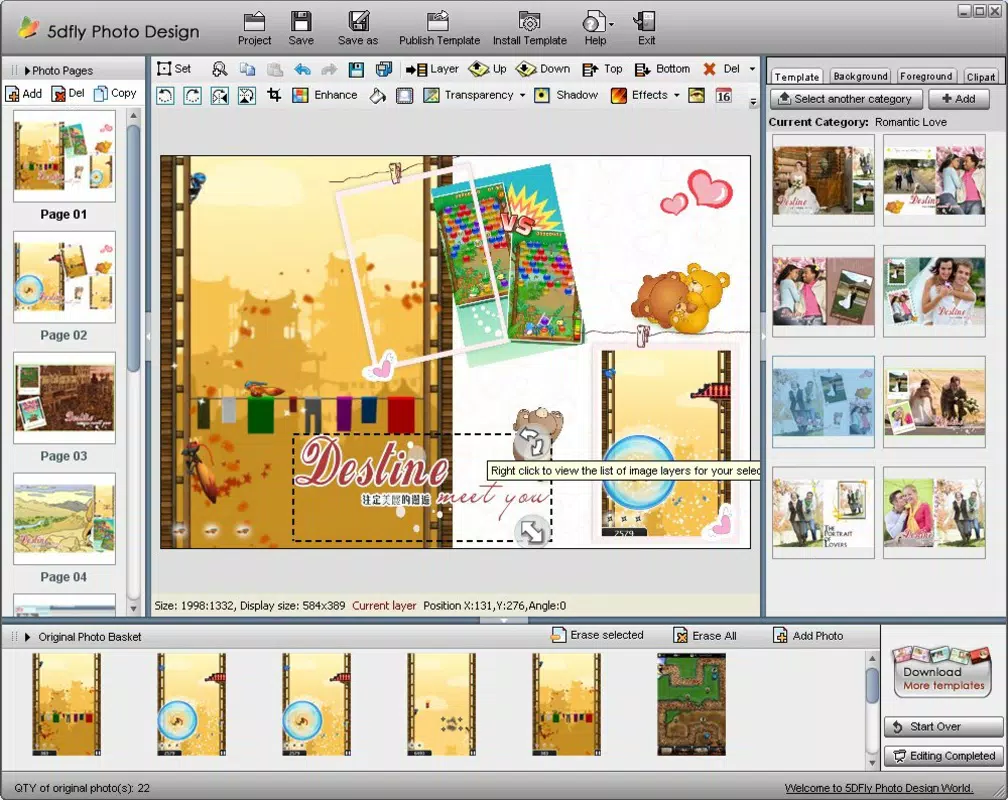
Task: Click the paint bucket fill icon
Action: (377, 96)
